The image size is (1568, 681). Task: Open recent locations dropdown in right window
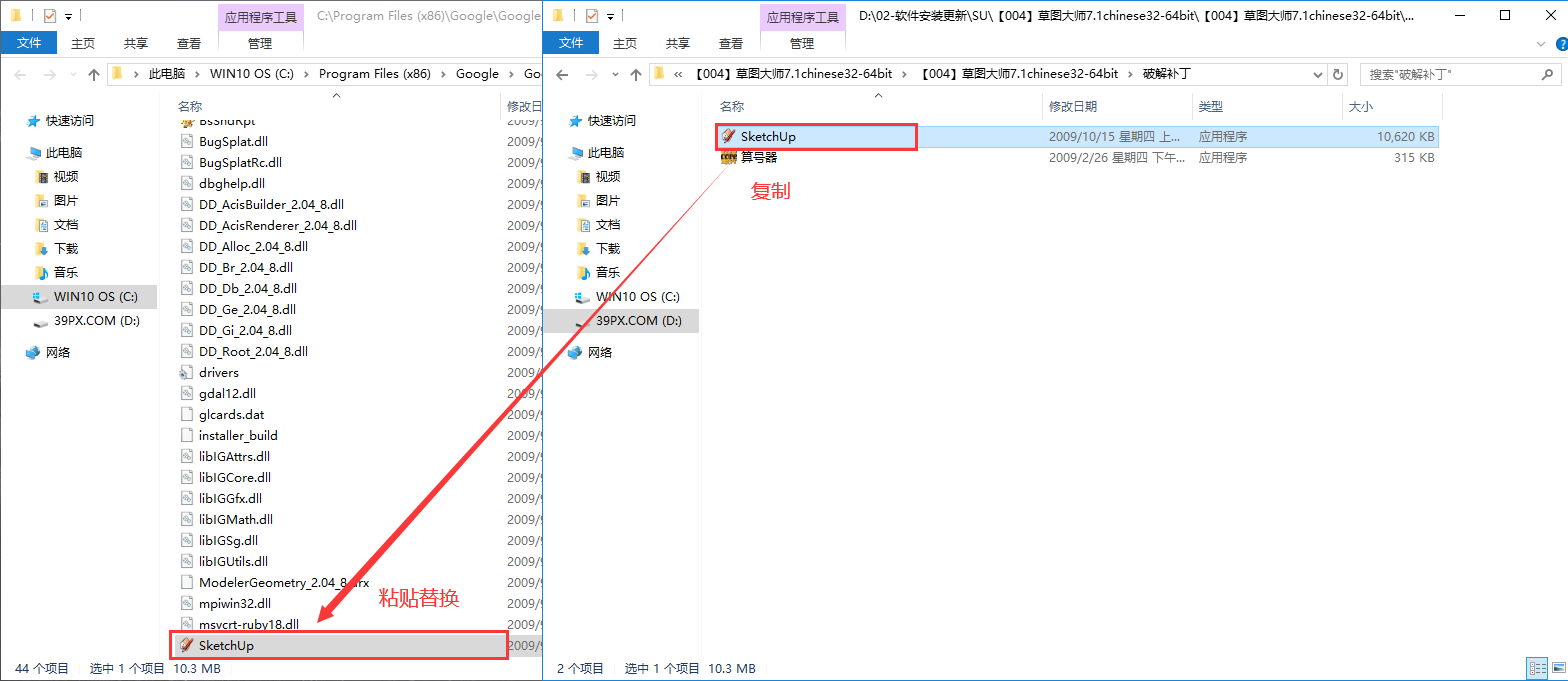click(x=613, y=74)
